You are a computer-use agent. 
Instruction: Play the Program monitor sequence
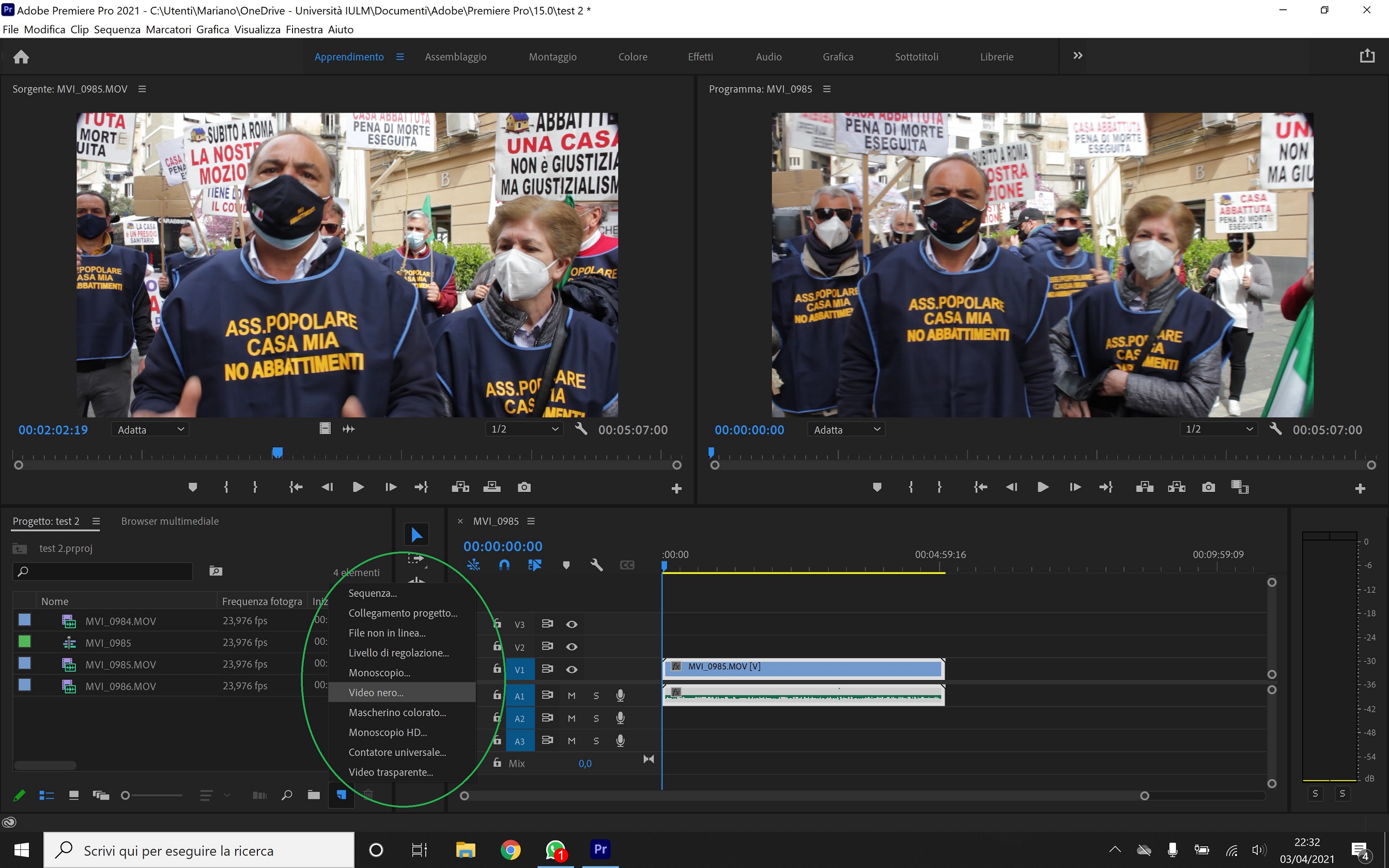[1043, 487]
